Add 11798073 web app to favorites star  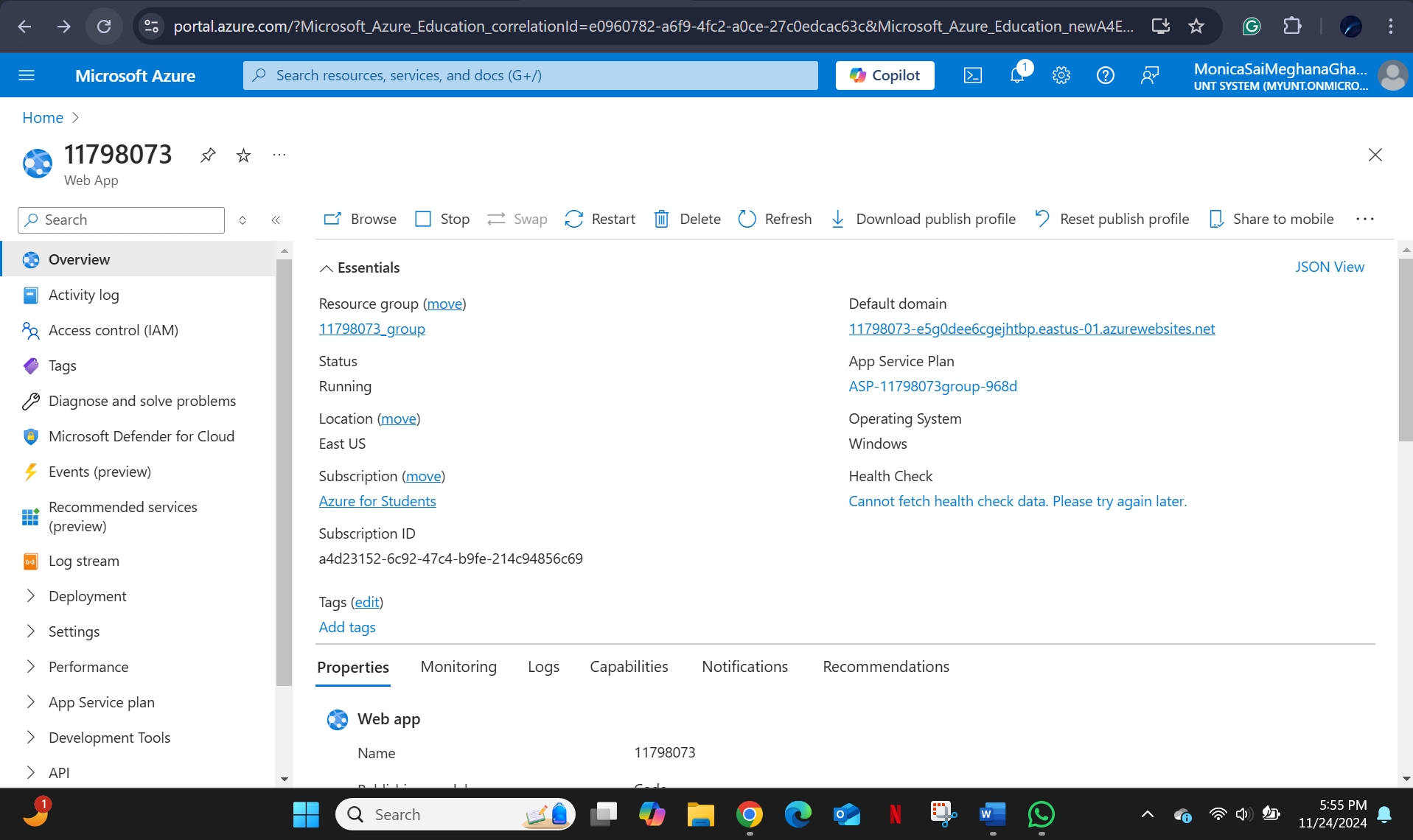[243, 155]
